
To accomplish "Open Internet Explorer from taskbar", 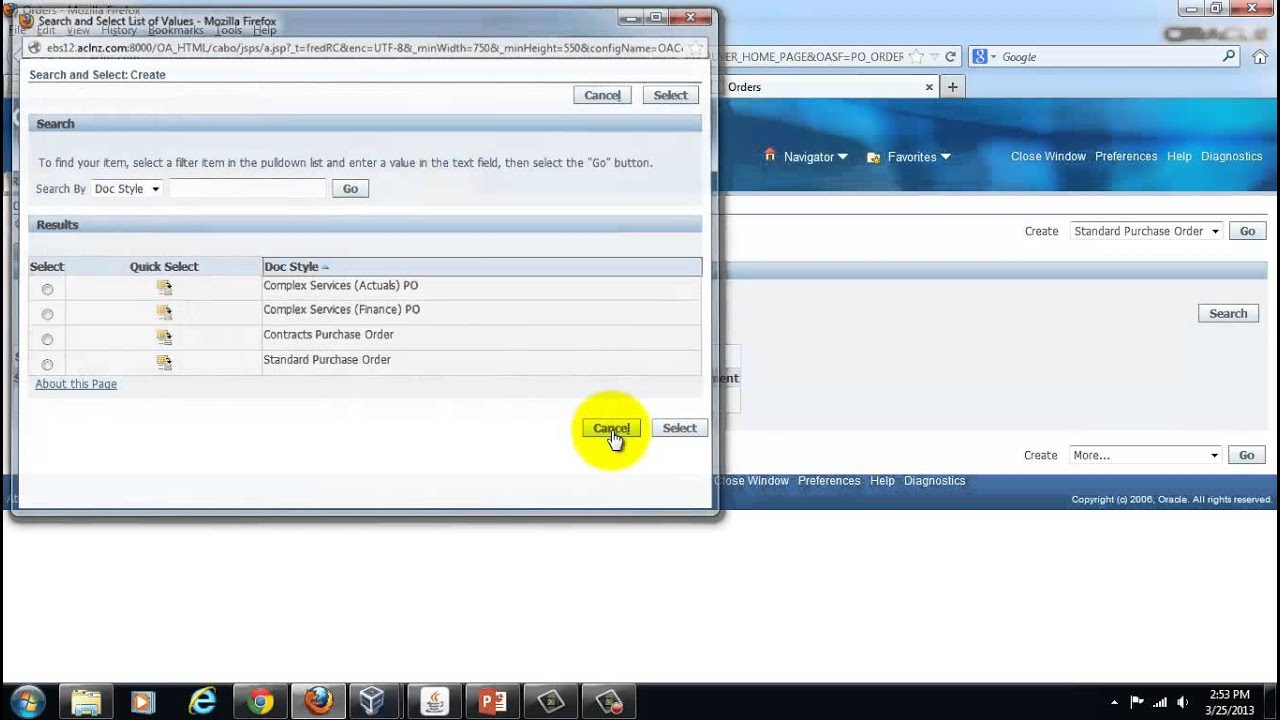I will click(202, 702).
